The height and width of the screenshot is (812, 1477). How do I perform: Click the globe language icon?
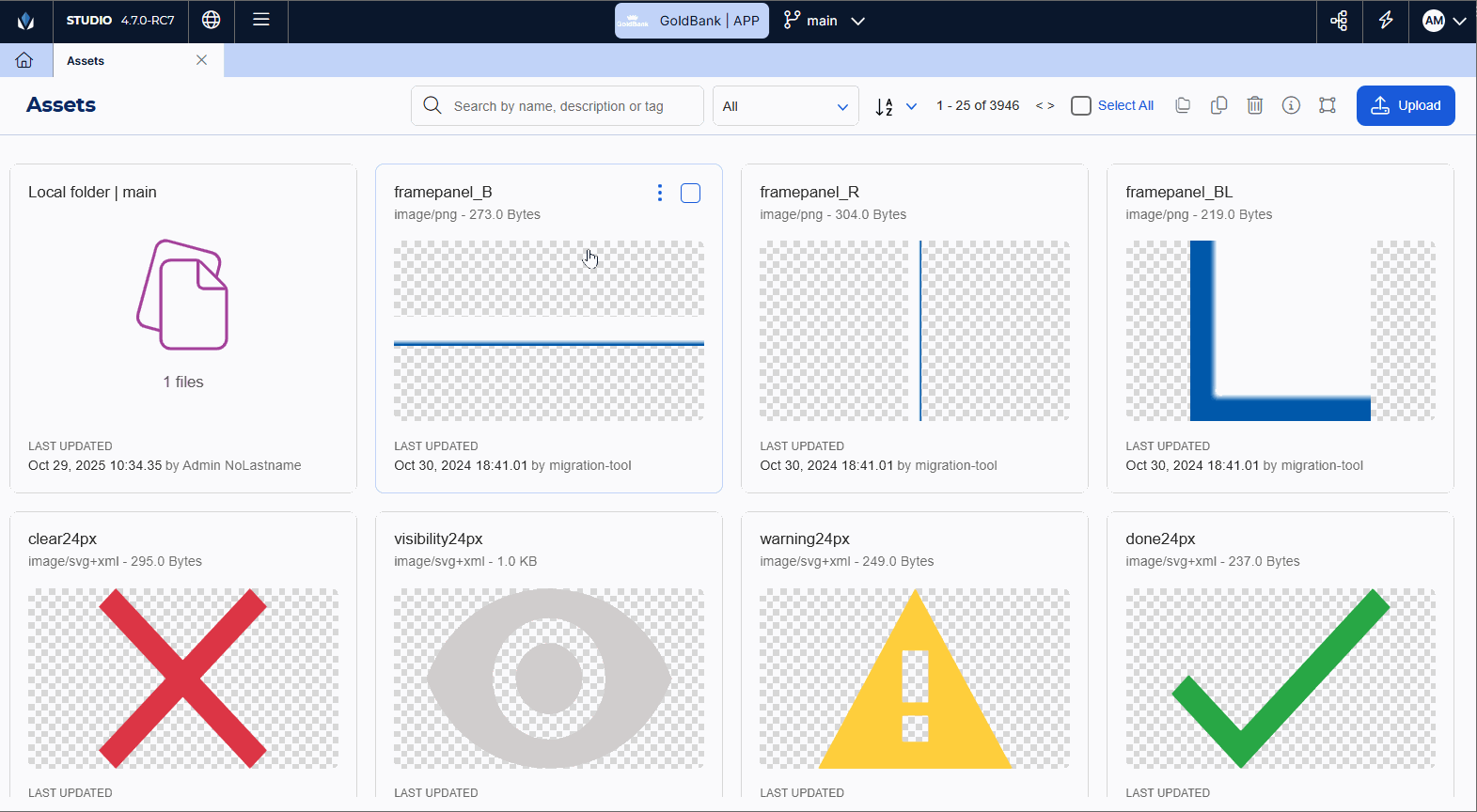pos(212,20)
